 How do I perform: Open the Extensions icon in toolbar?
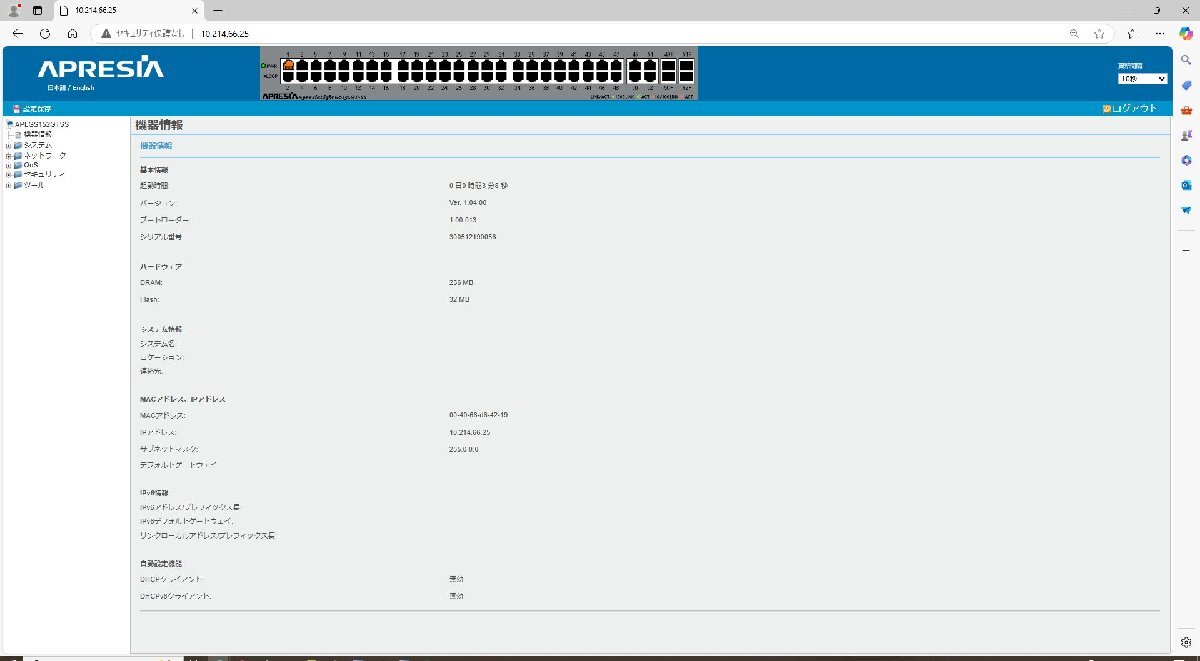pyautogui.click(x=1130, y=33)
